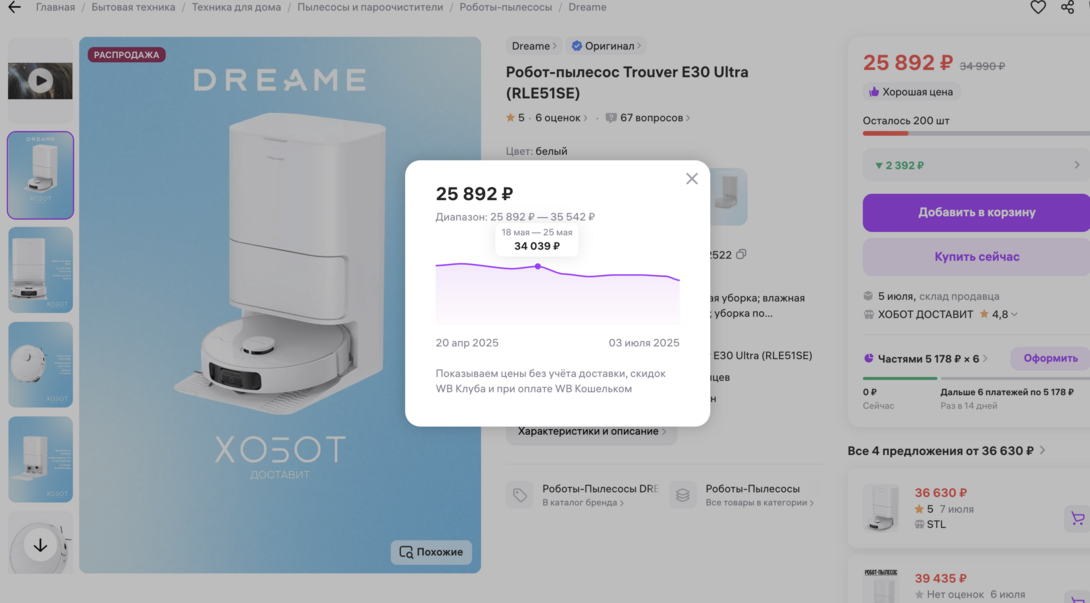This screenshot has width=1090, height=603.
Task: Add product with Добавить в корзину
Action: (976, 212)
